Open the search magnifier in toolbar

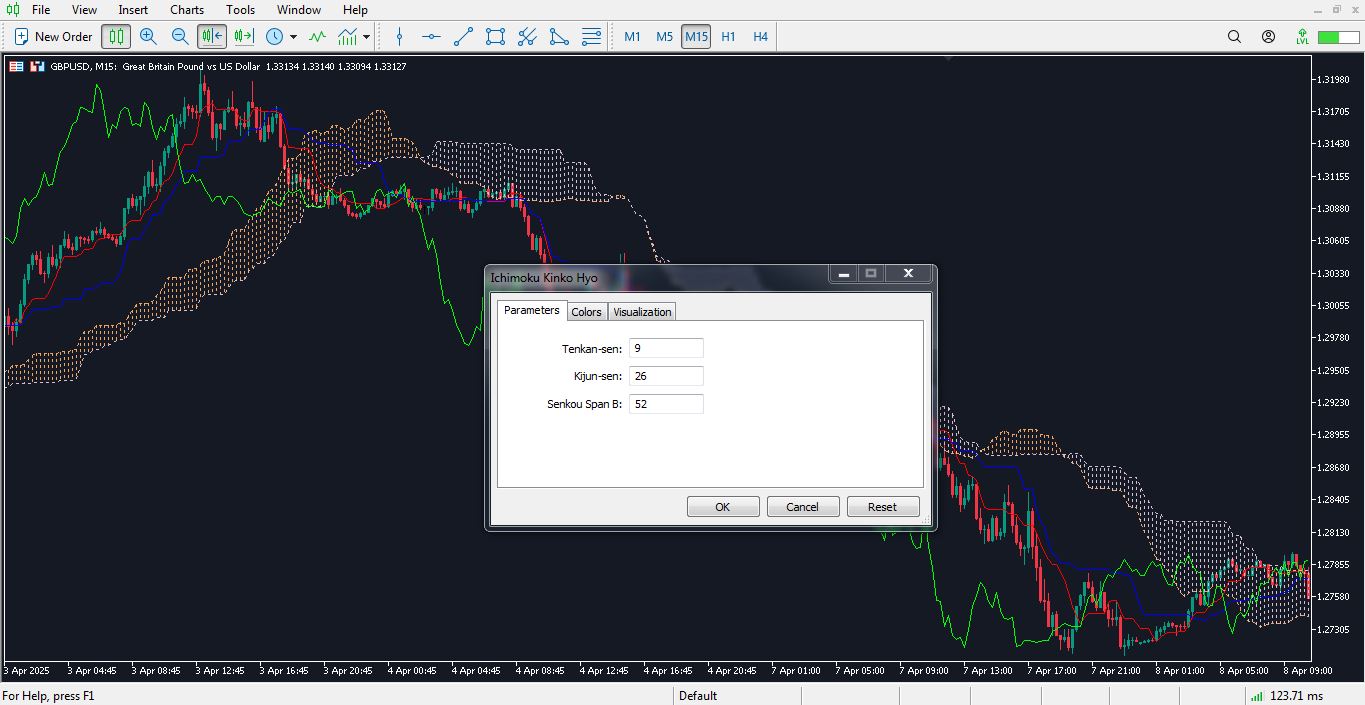[1234, 37]
